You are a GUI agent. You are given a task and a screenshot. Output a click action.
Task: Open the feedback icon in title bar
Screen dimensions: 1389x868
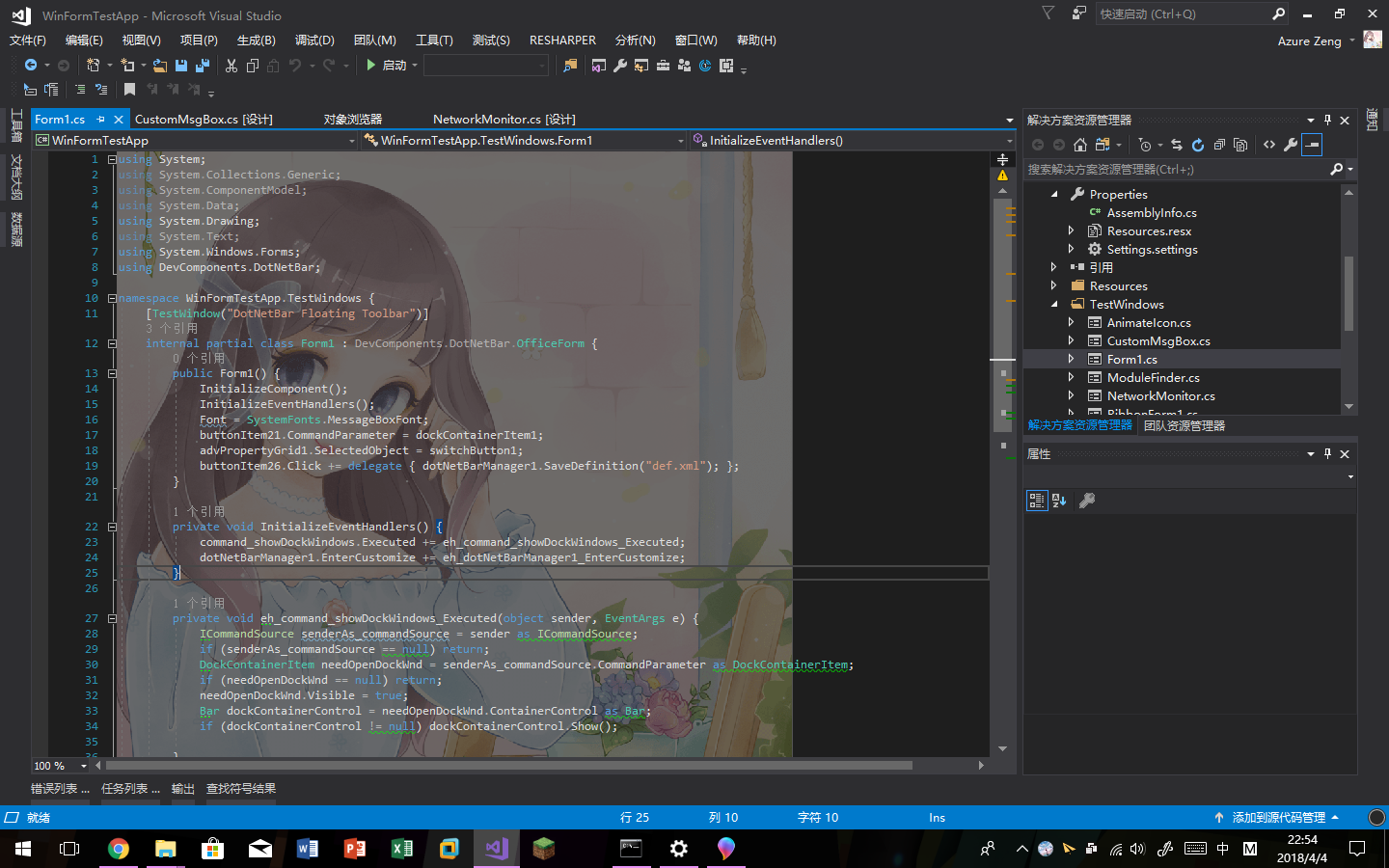point(1079,14)
